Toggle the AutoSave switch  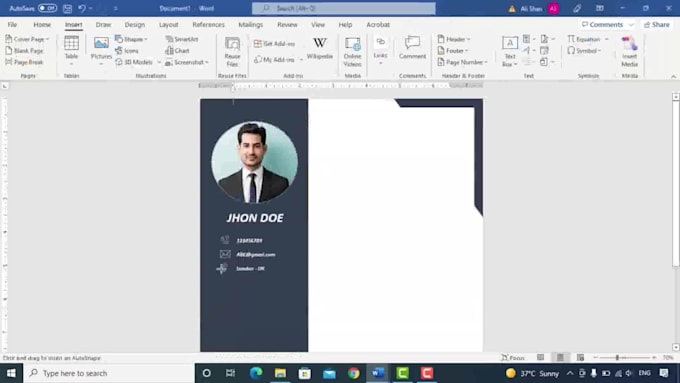[x=47, y=8]
